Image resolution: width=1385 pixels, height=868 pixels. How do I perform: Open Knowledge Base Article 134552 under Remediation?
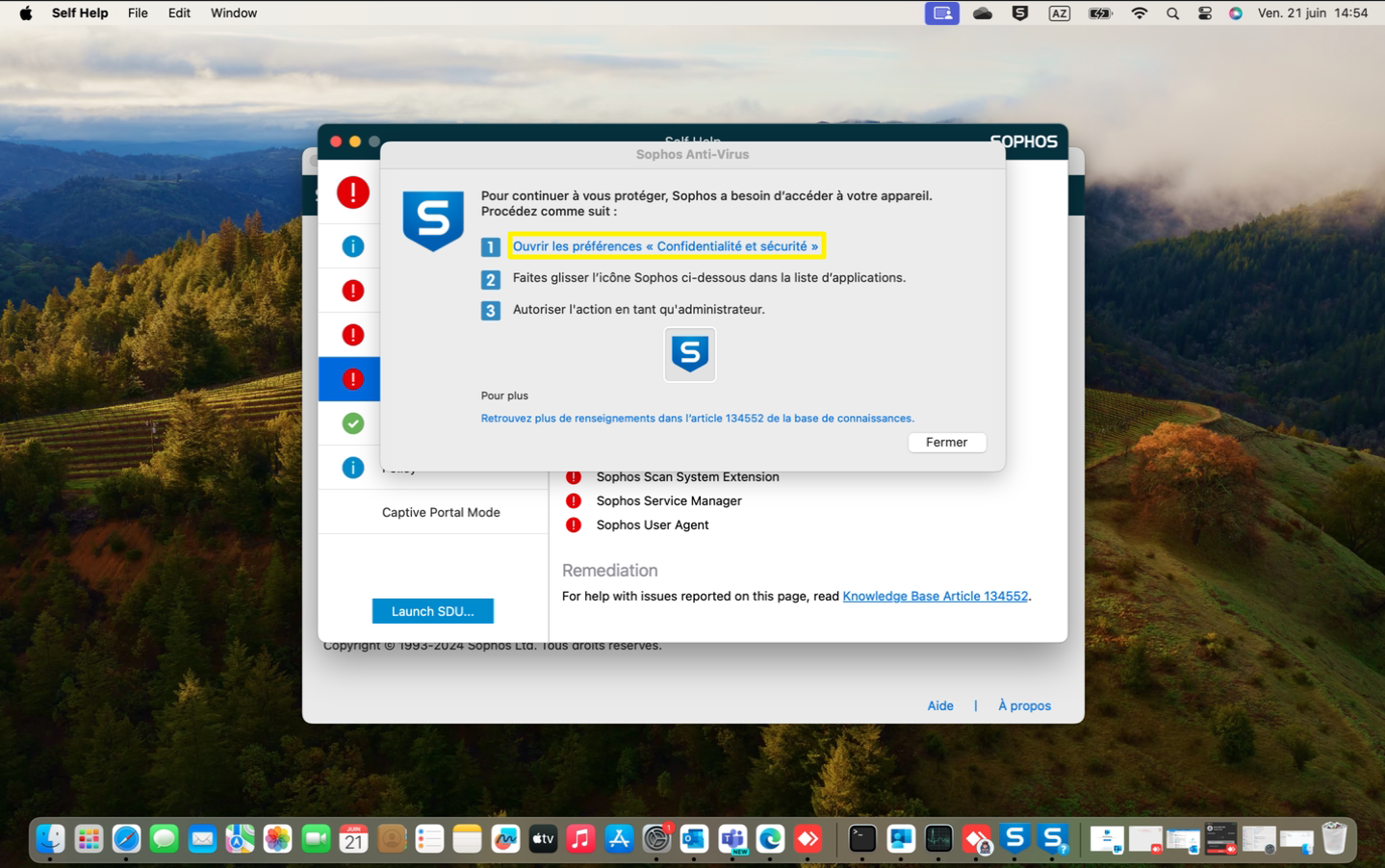[x=936, y=597]
